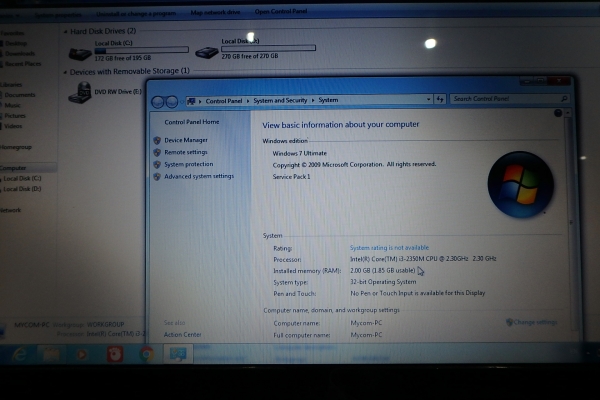Collapse Devices with Removable Storage group
The image size is (600, 400).
coord(65,72)
